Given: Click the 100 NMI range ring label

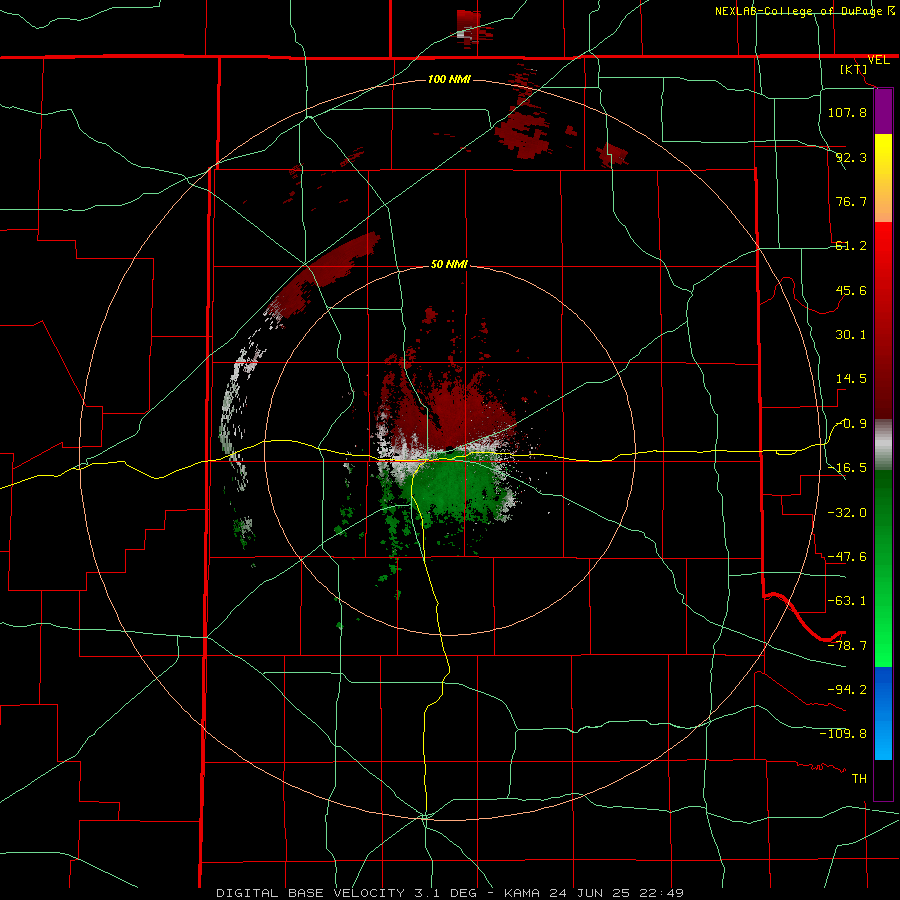Looking at the screenshot, I should [x=449, y=79].
